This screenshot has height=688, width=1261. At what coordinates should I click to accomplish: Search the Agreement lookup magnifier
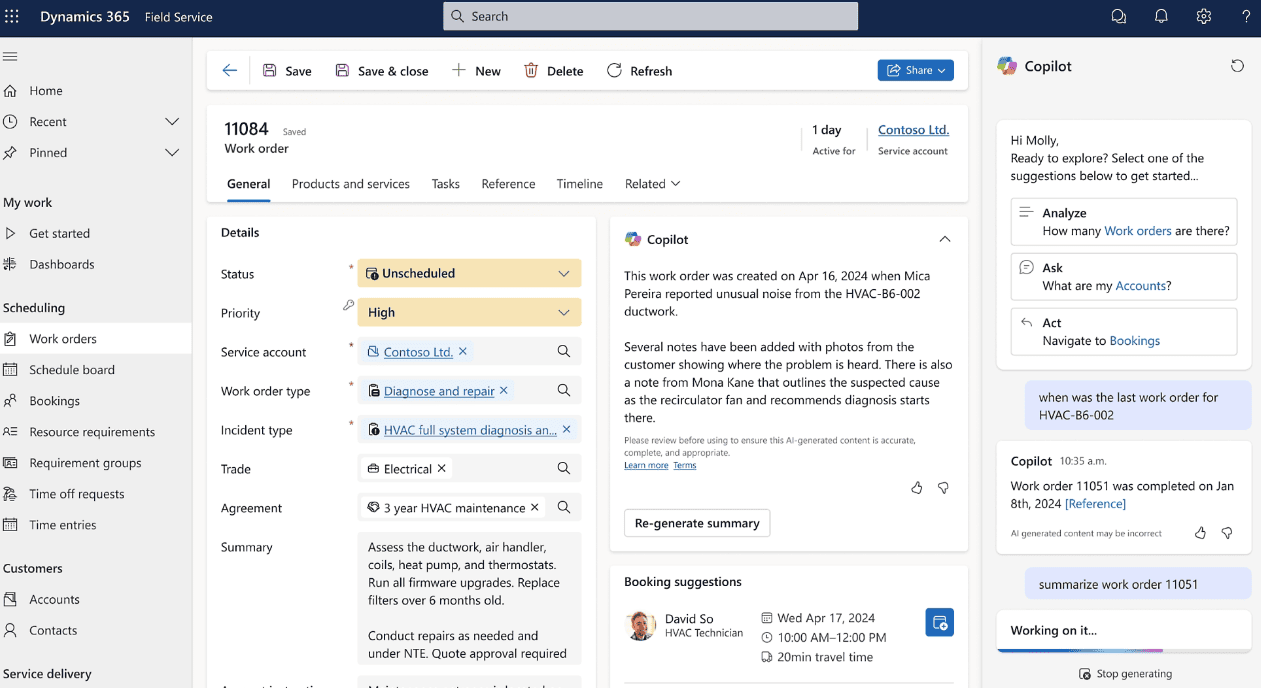click(564, 508)
